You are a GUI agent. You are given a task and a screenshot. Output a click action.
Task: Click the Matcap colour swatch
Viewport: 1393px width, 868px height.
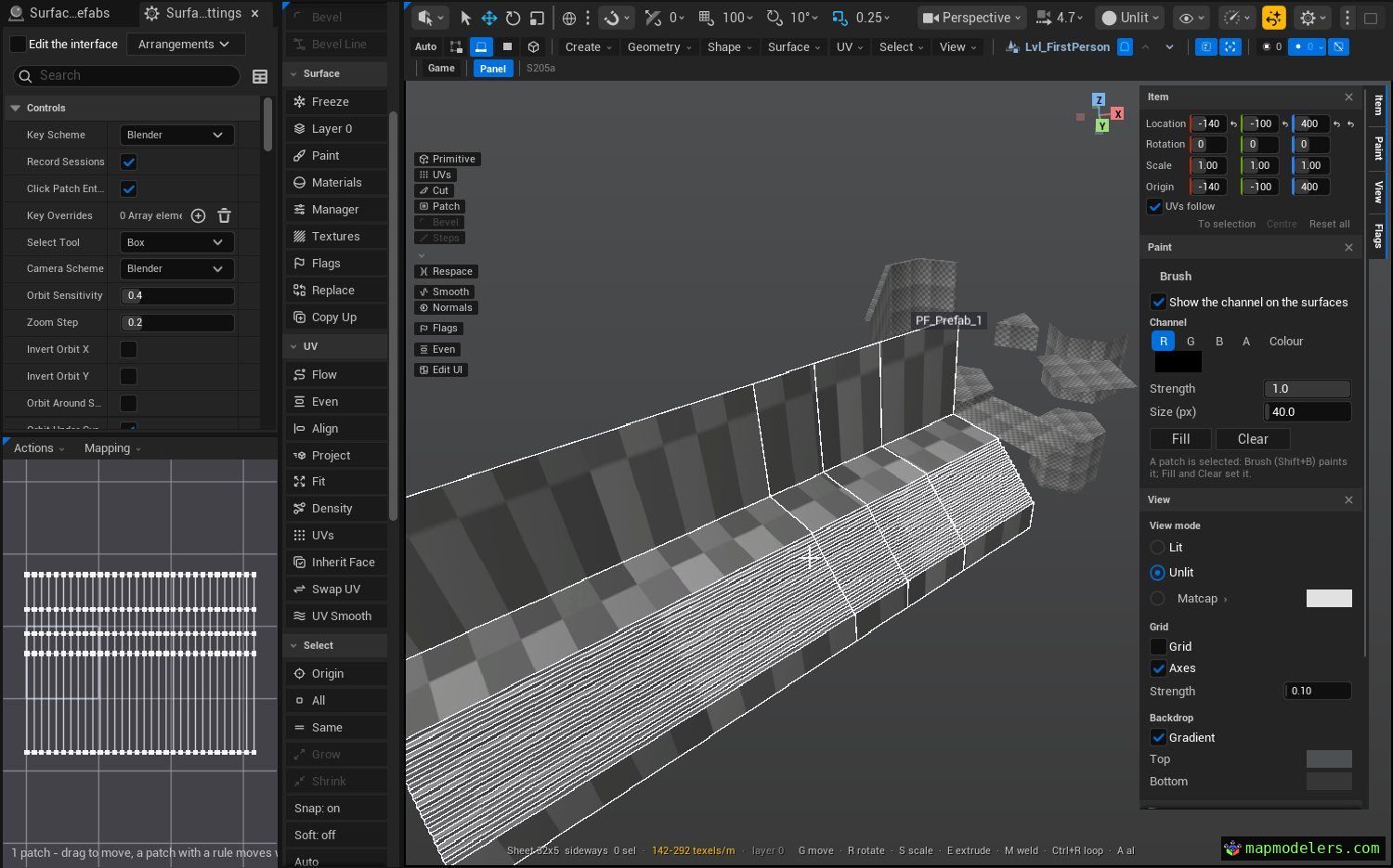click(1329, 599)
